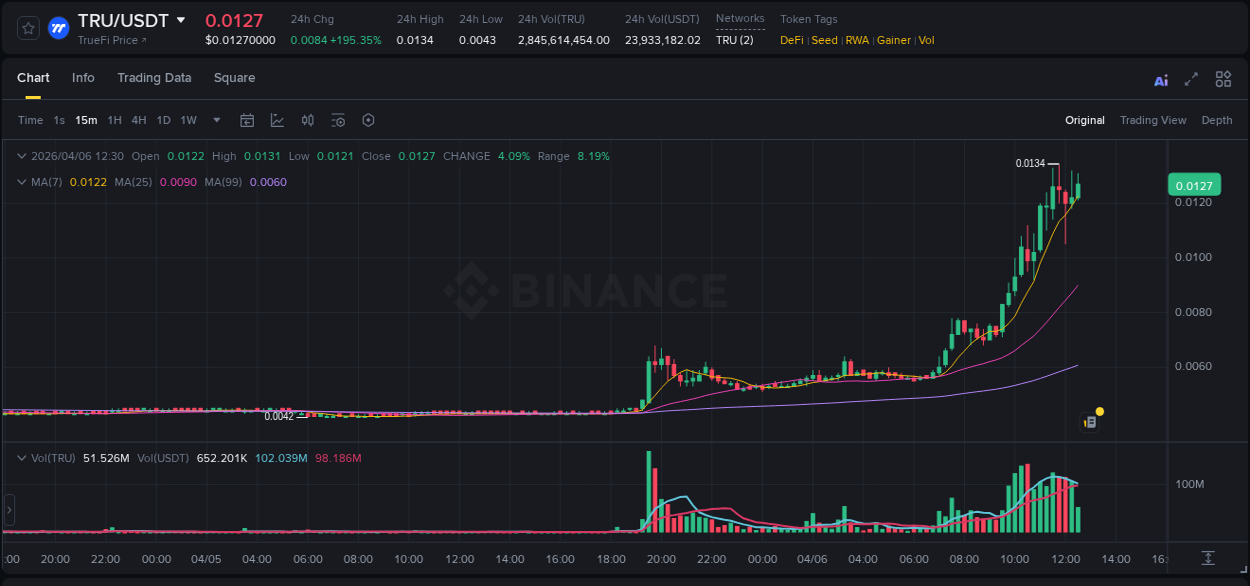Click the TrueFi coin logo icon

tap(59, 28)
